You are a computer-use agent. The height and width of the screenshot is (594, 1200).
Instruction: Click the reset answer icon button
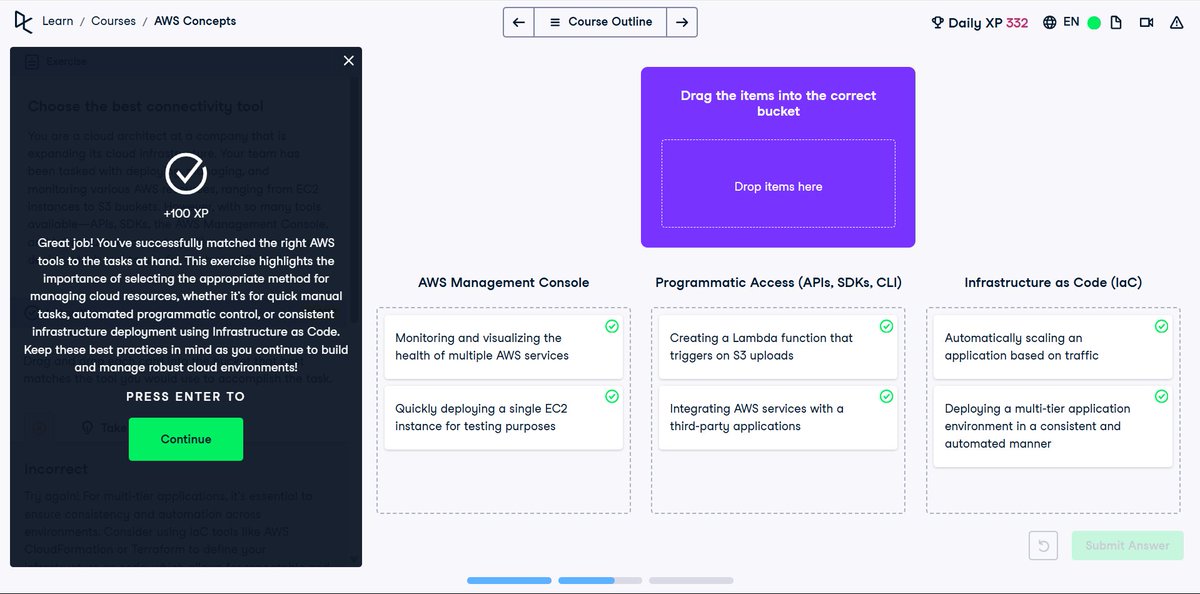(1043, 545)
